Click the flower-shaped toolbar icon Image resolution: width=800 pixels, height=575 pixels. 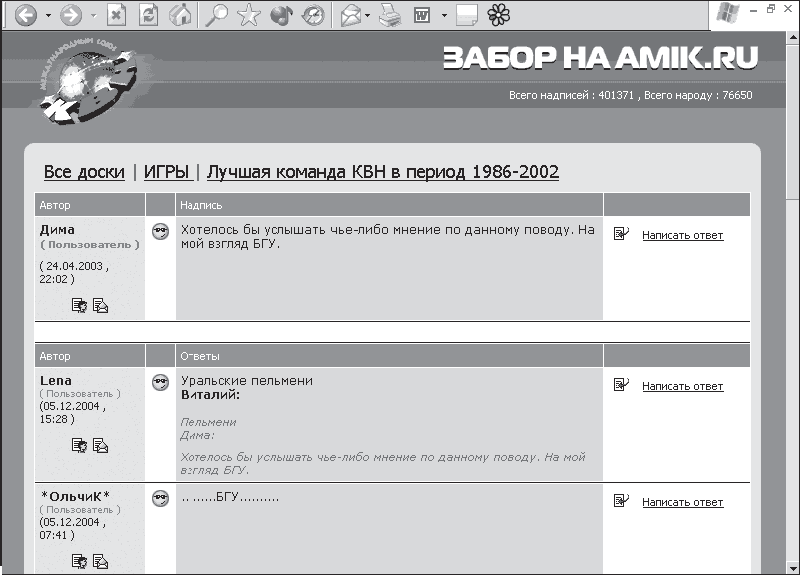coord(498,15)
